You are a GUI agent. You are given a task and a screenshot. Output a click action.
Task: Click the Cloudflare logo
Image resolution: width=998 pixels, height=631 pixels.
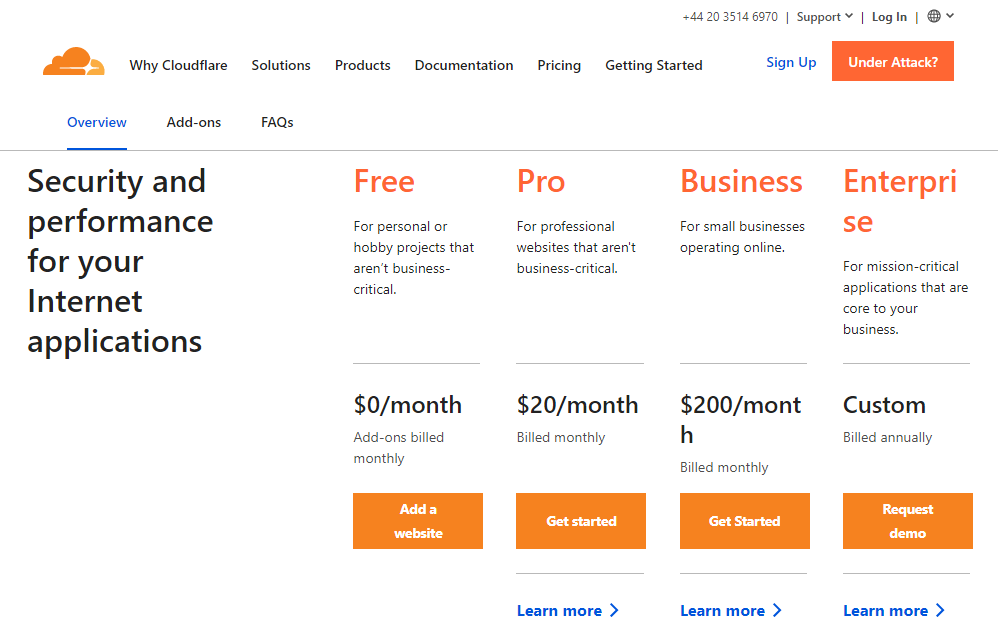click(x=73, y=63)
